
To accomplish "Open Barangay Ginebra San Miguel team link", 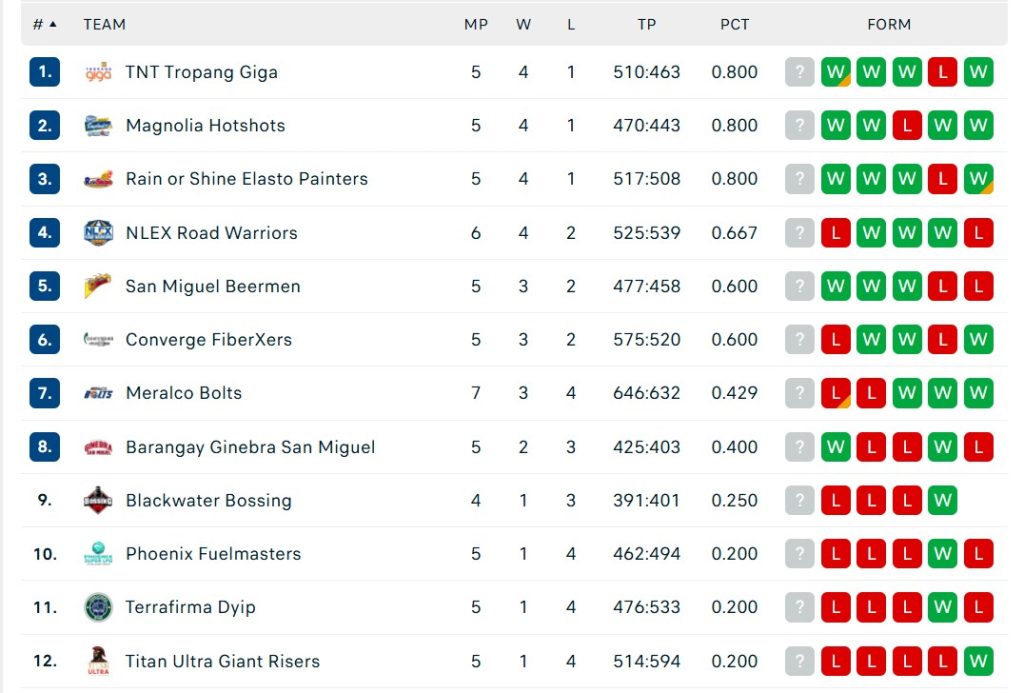I will (250, 447).
